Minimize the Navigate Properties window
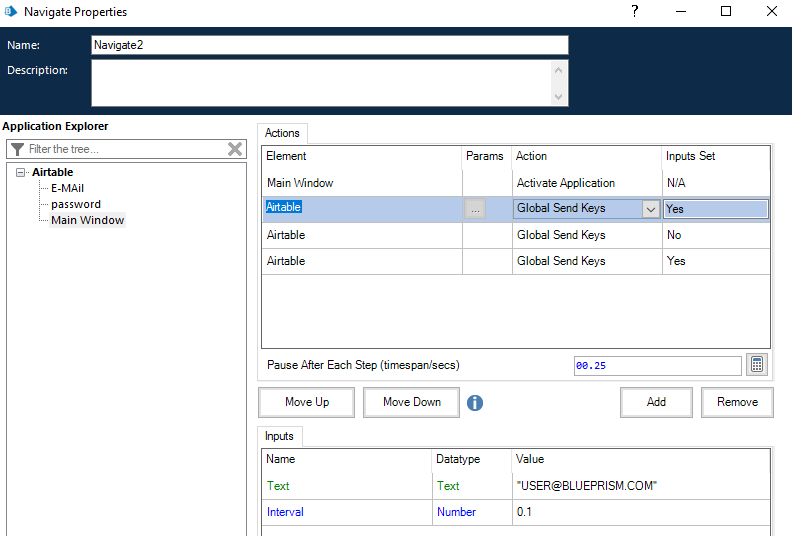Viewport: 792px width, 536px height. 681,11
